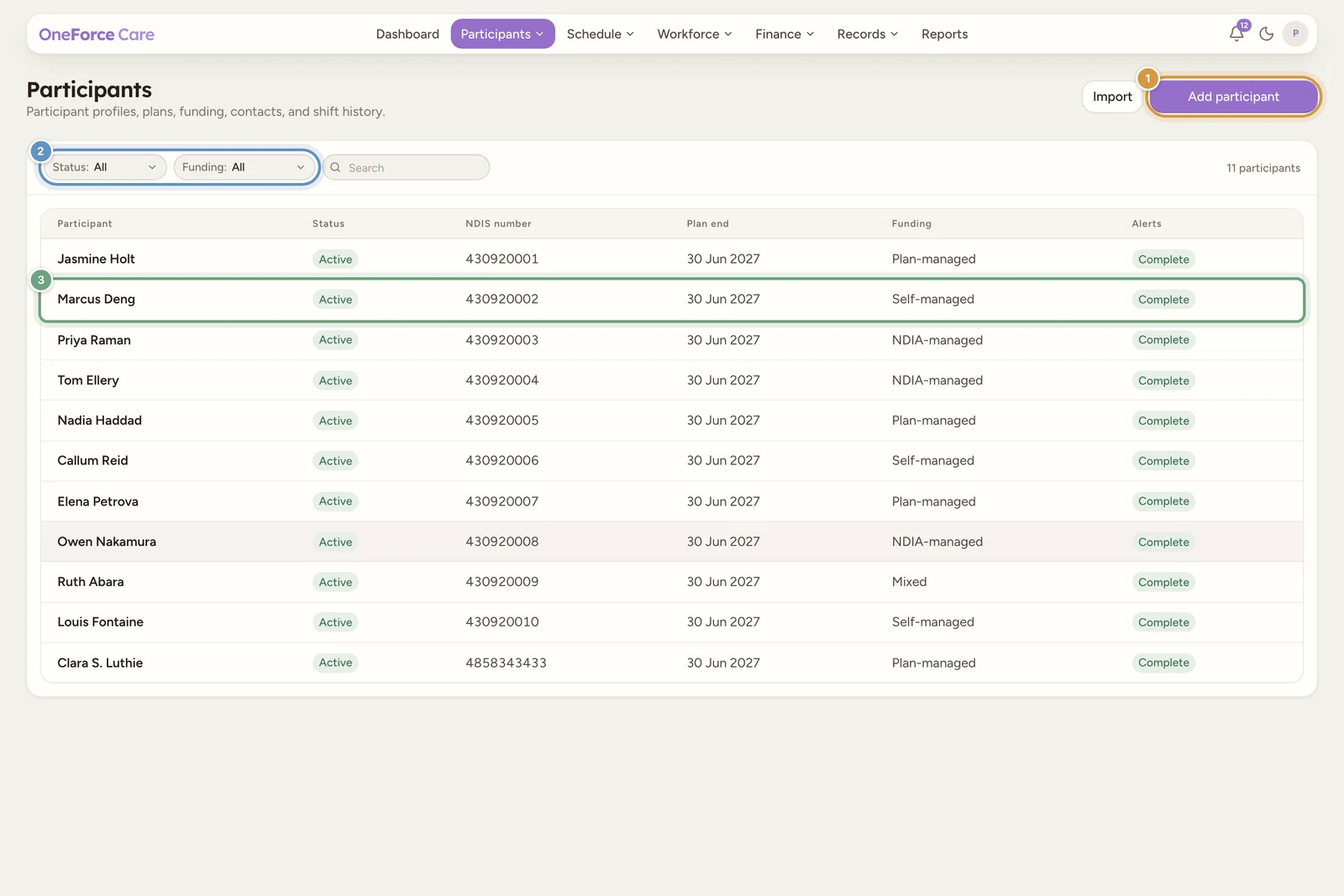The image size is (1344, 896).
Task: Toggle dark mode moon icon
Action: click(1267, 34)
